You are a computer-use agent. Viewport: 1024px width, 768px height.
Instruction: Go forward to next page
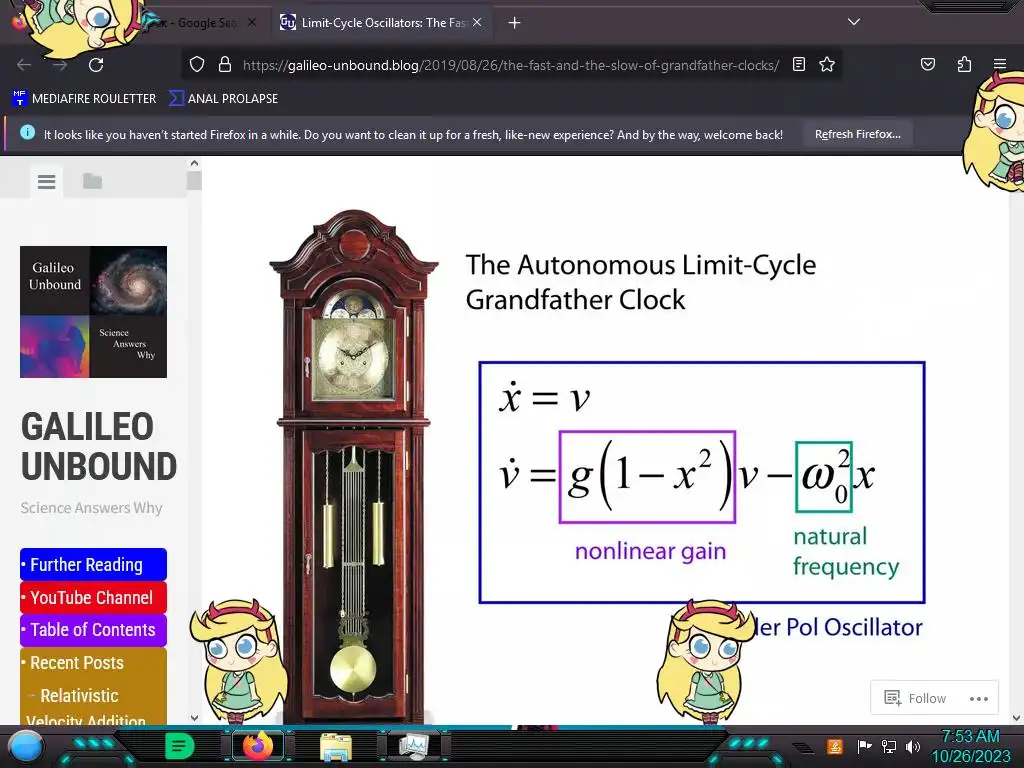click(60, 65)
